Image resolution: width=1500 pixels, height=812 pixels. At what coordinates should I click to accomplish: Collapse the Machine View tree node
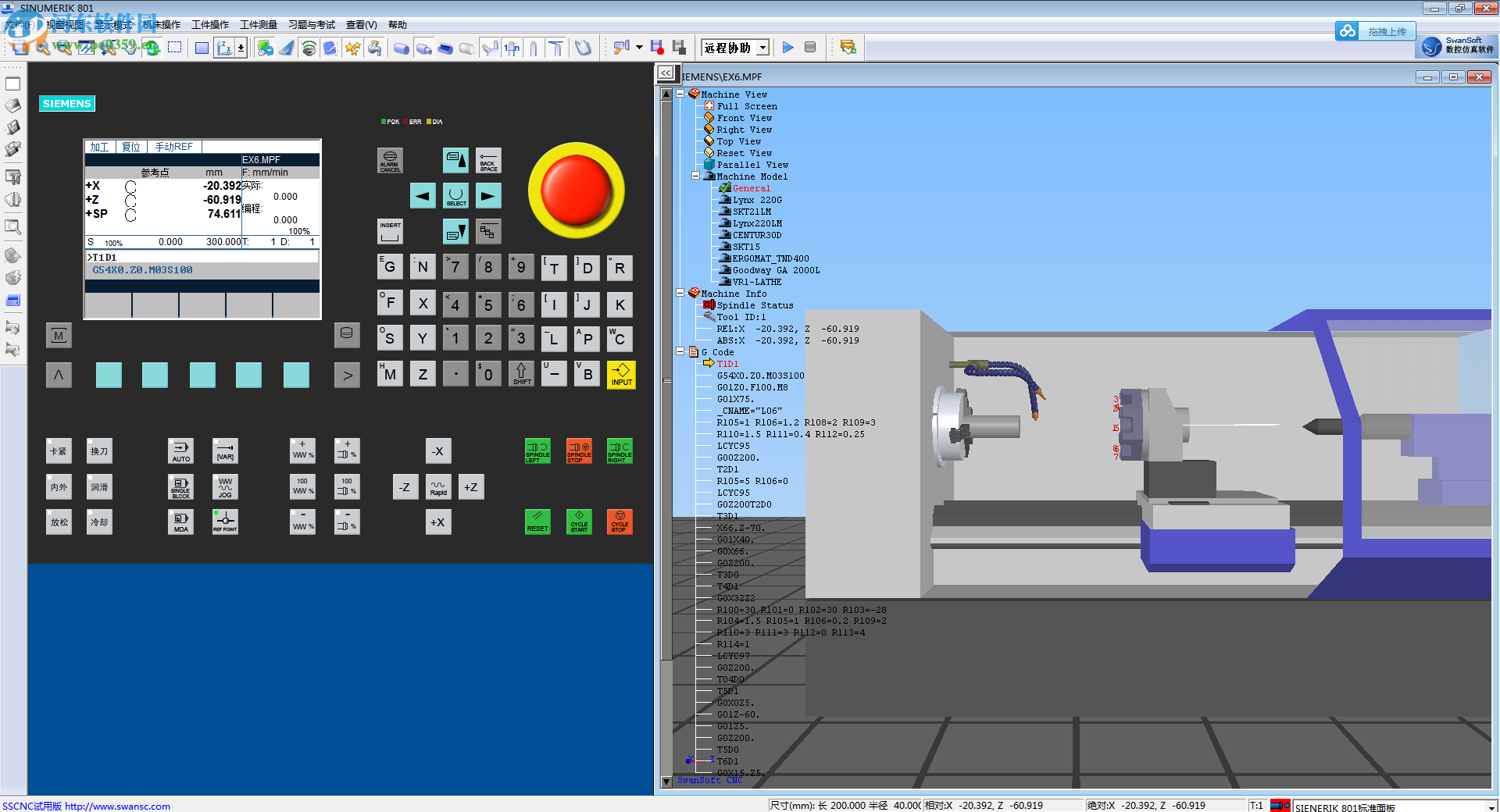(680, 94)
